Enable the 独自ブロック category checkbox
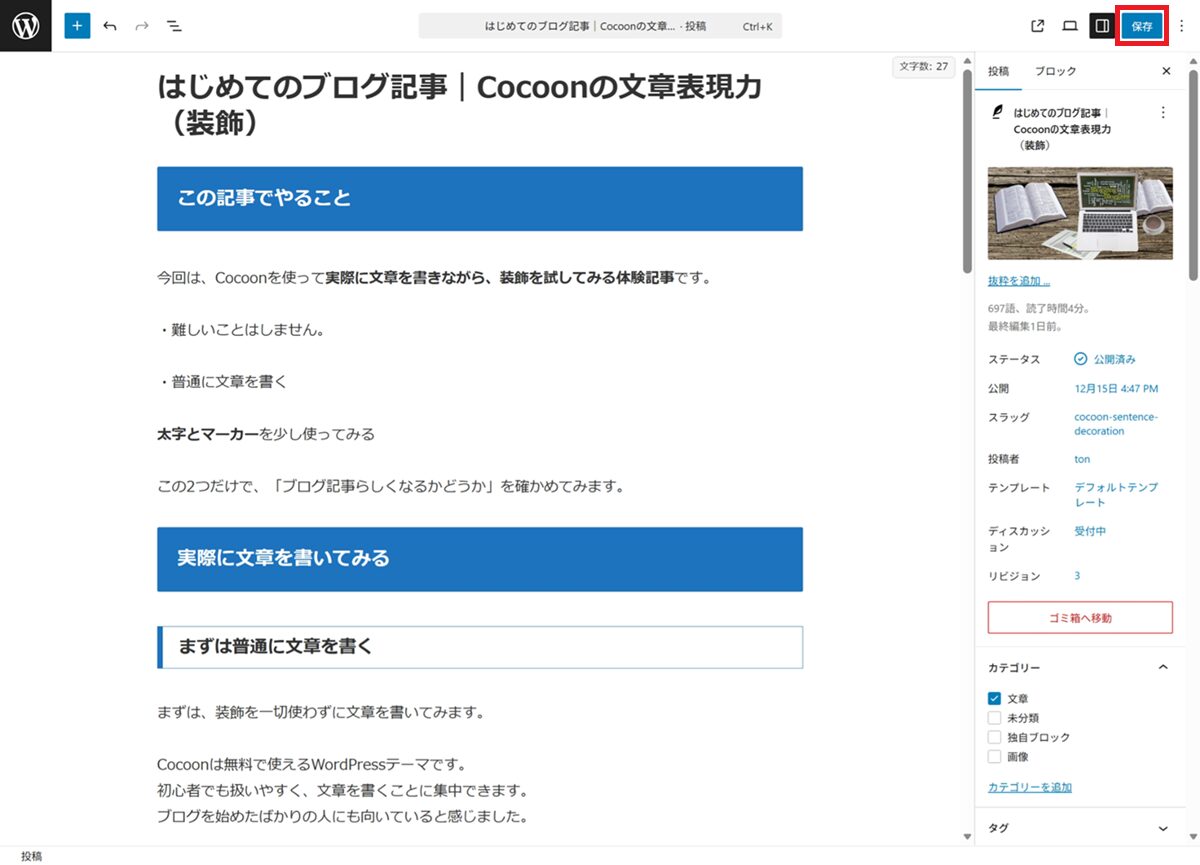Image resolution: width=1200 pixels, height=865 pixels. click(x=994, y=737)
